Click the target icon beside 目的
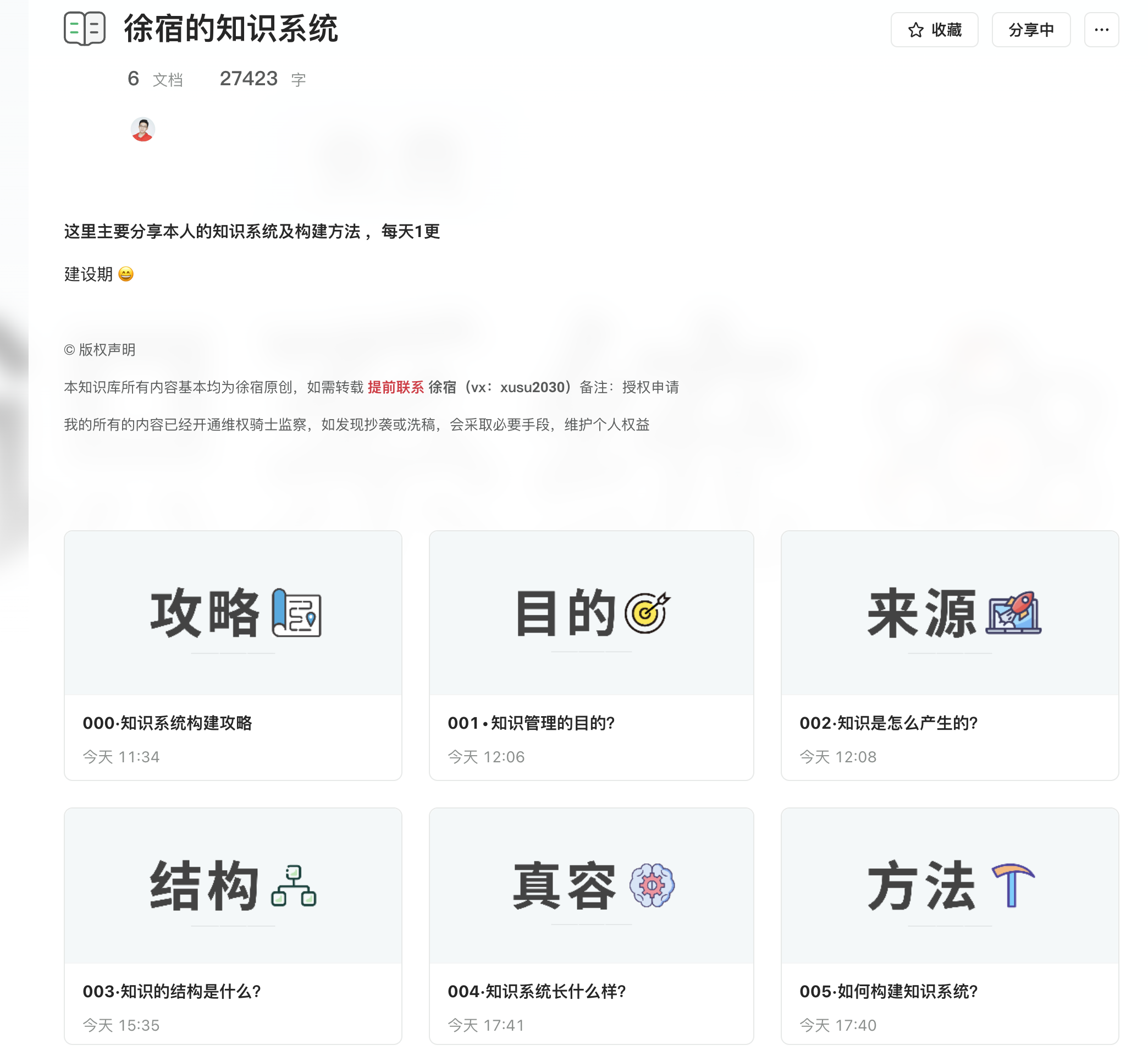1148x1056 pixels. 647,613
